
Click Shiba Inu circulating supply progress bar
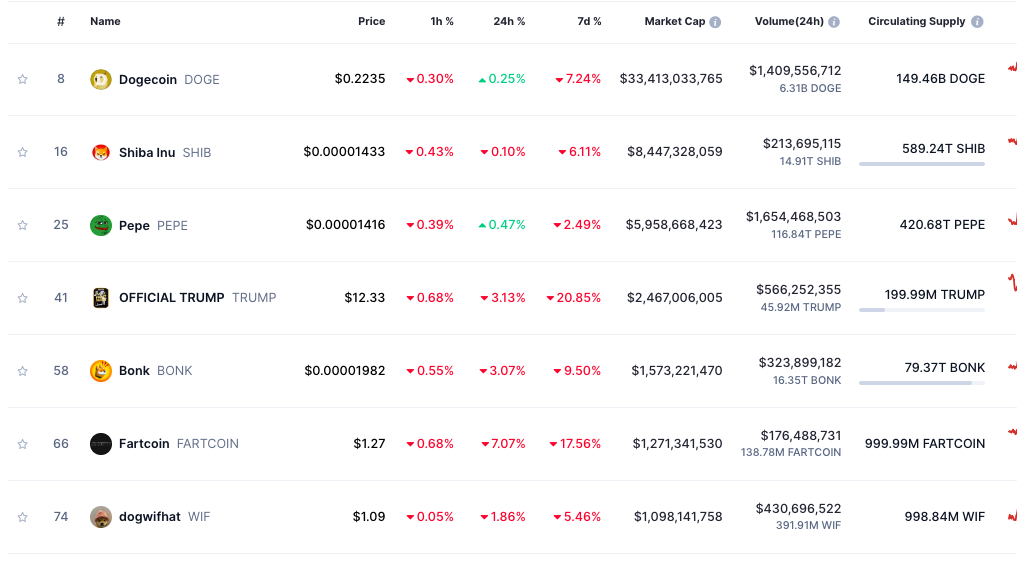[x=921, y=164]
